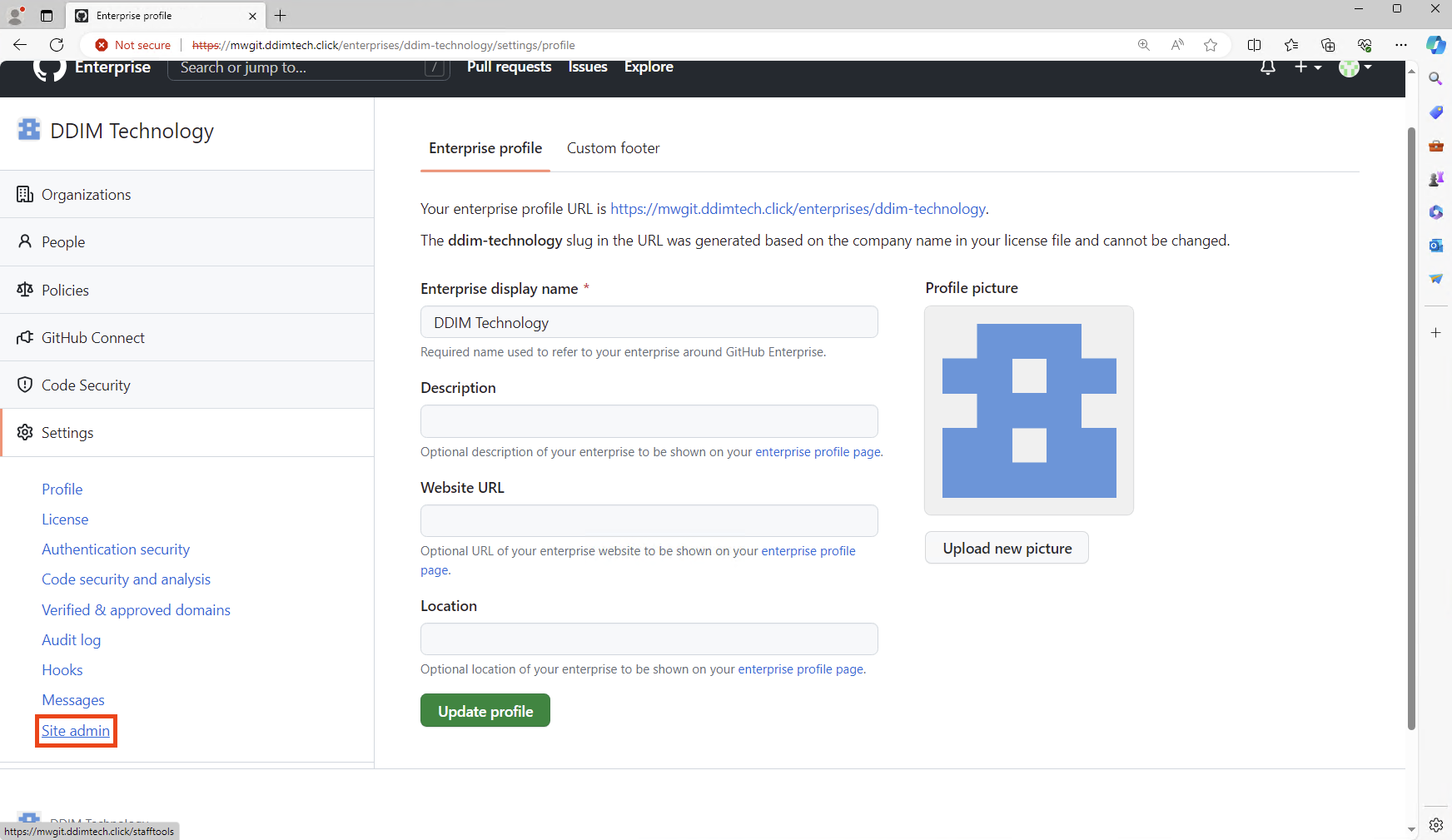Open Verified & approved domains link
Image resolution: width=1452 pixels, height=840 pixels.
point(137,610)
